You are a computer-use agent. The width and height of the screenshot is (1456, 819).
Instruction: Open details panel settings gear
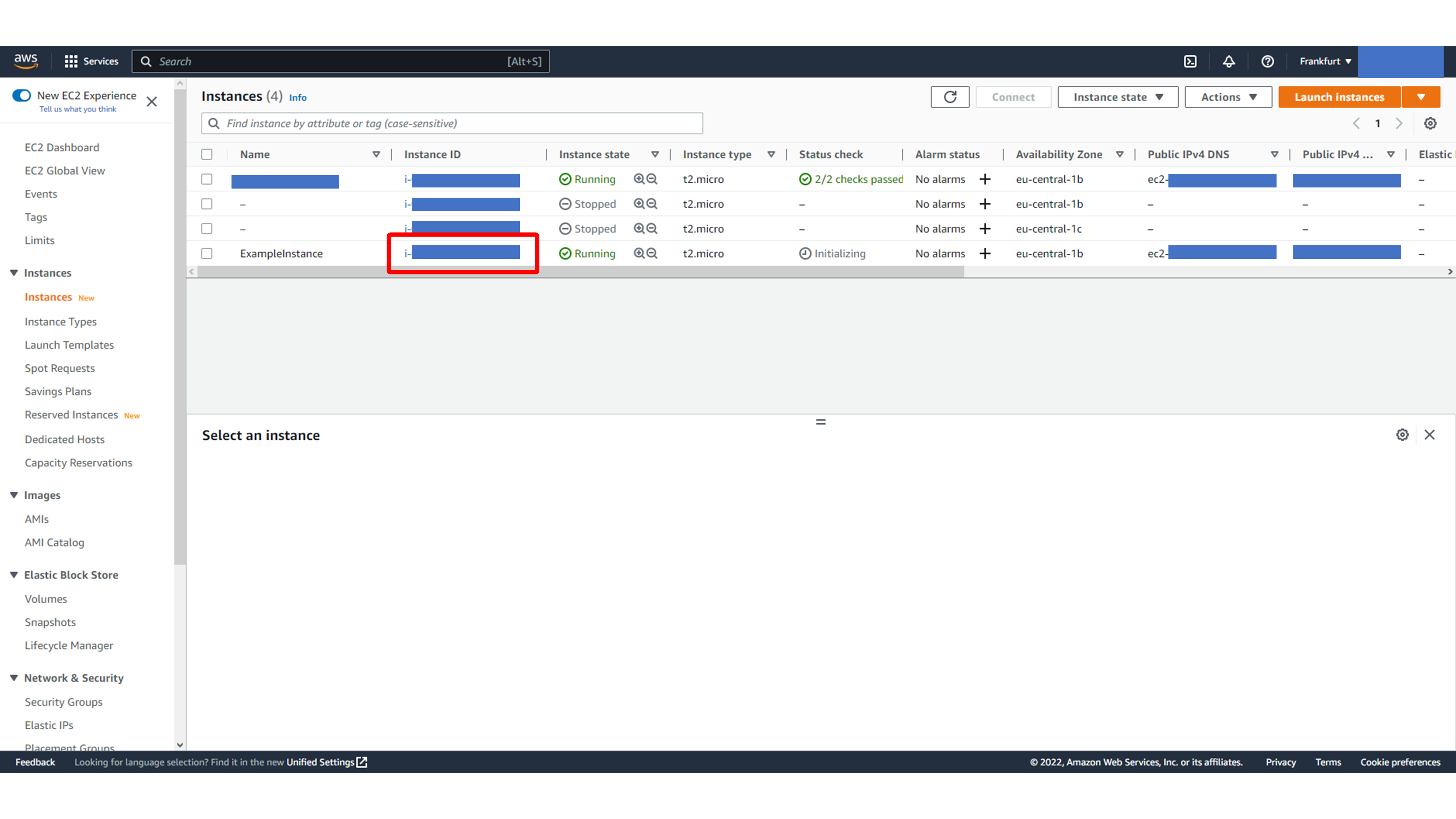coord(1402,435)
